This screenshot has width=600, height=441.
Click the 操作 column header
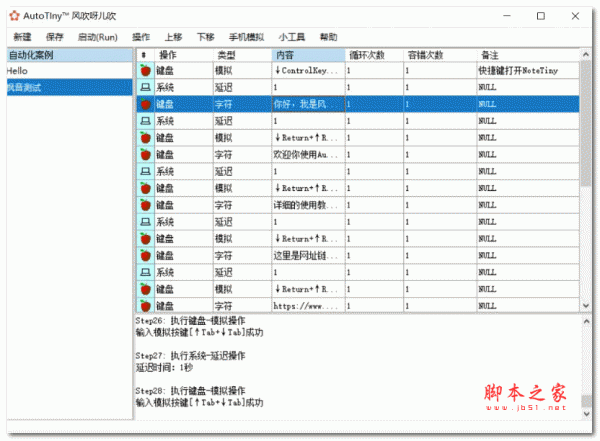[x=184, y=55]
